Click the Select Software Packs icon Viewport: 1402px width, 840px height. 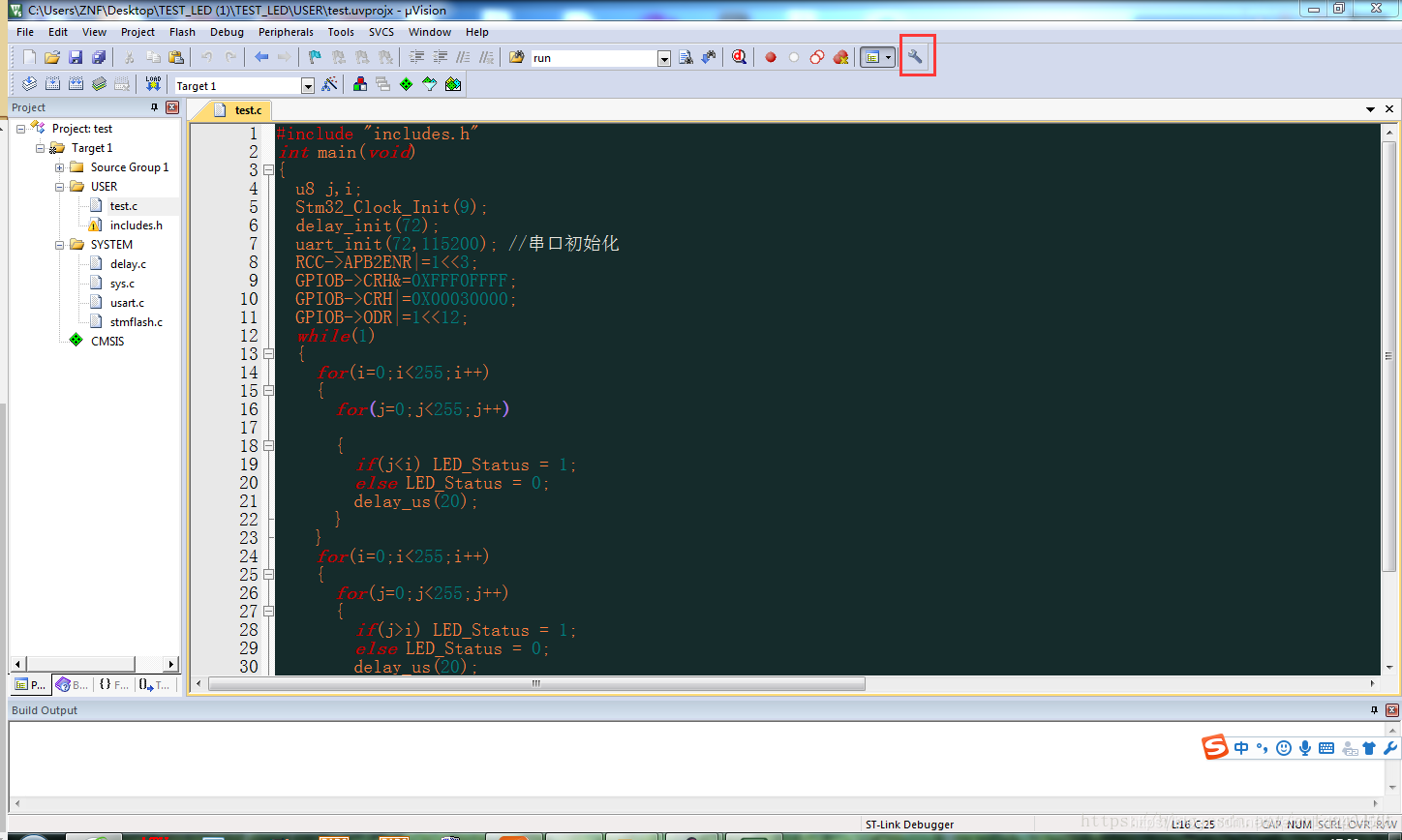(429, 84)
